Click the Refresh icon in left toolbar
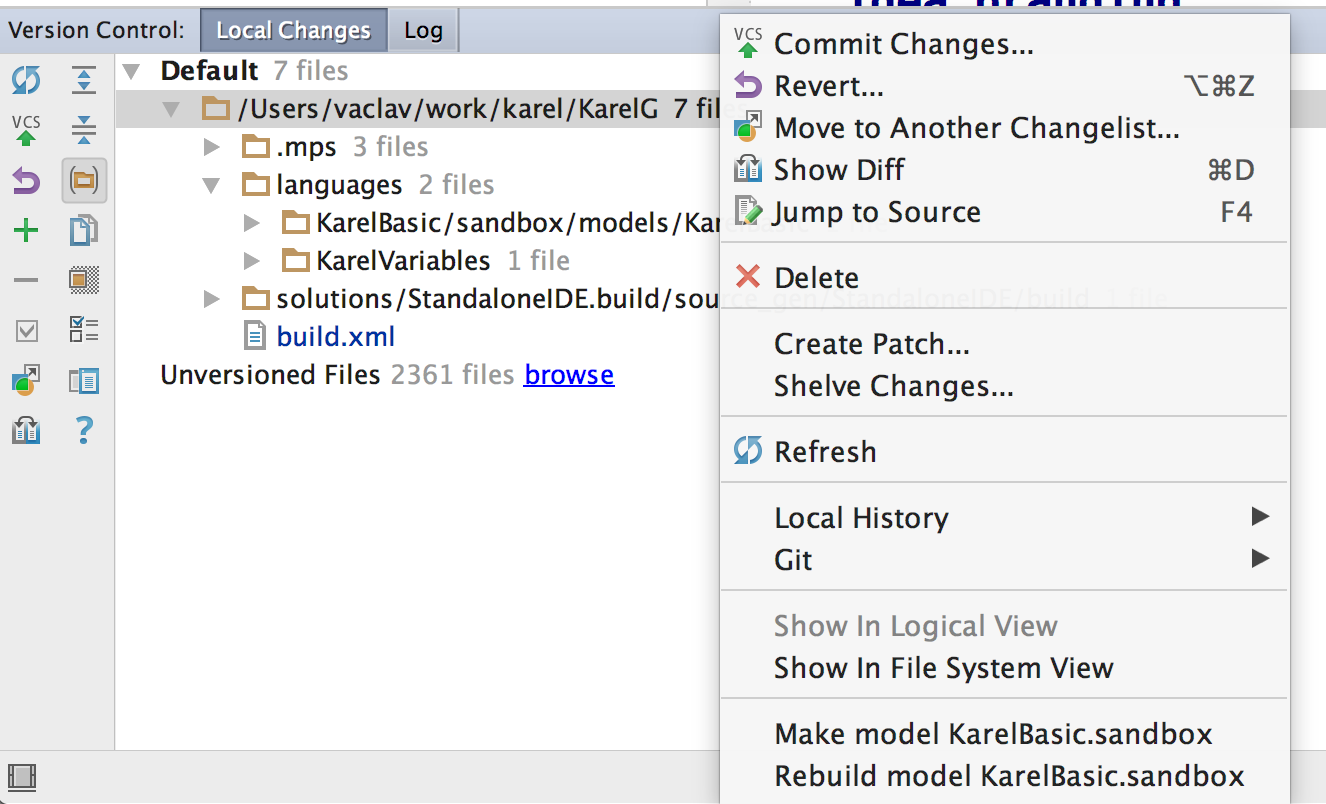This screenshot has height=804, width=1326. [x=26, y=80]
